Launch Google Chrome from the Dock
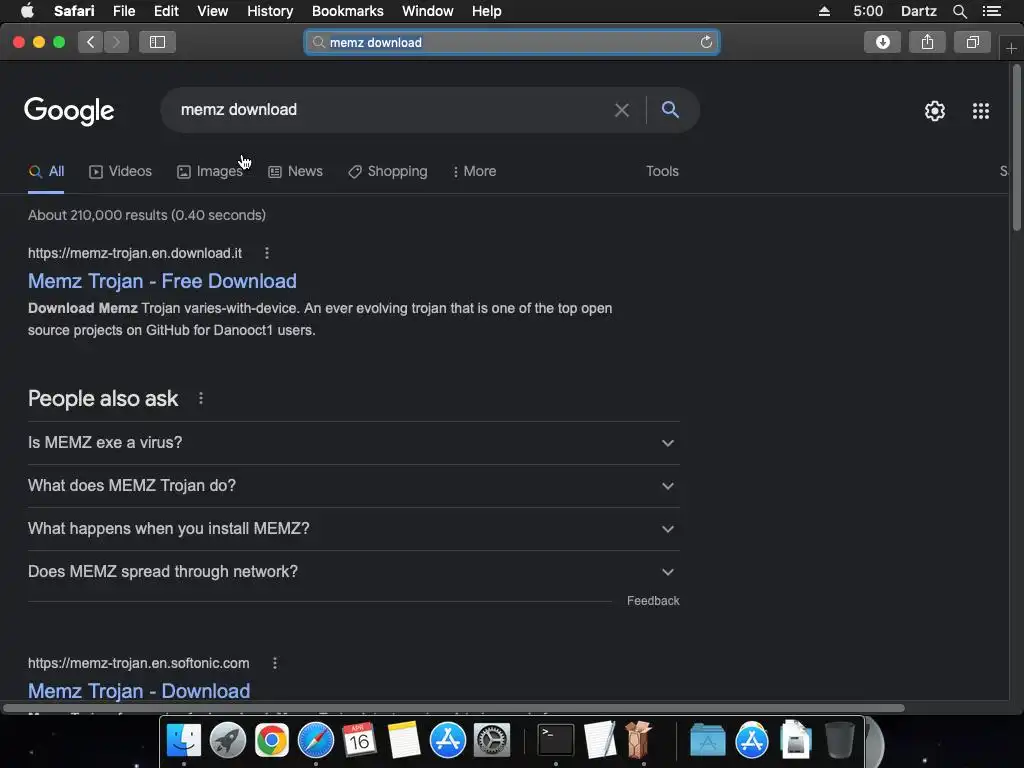Screen dimensions: 1024x768 pos(272,741)
